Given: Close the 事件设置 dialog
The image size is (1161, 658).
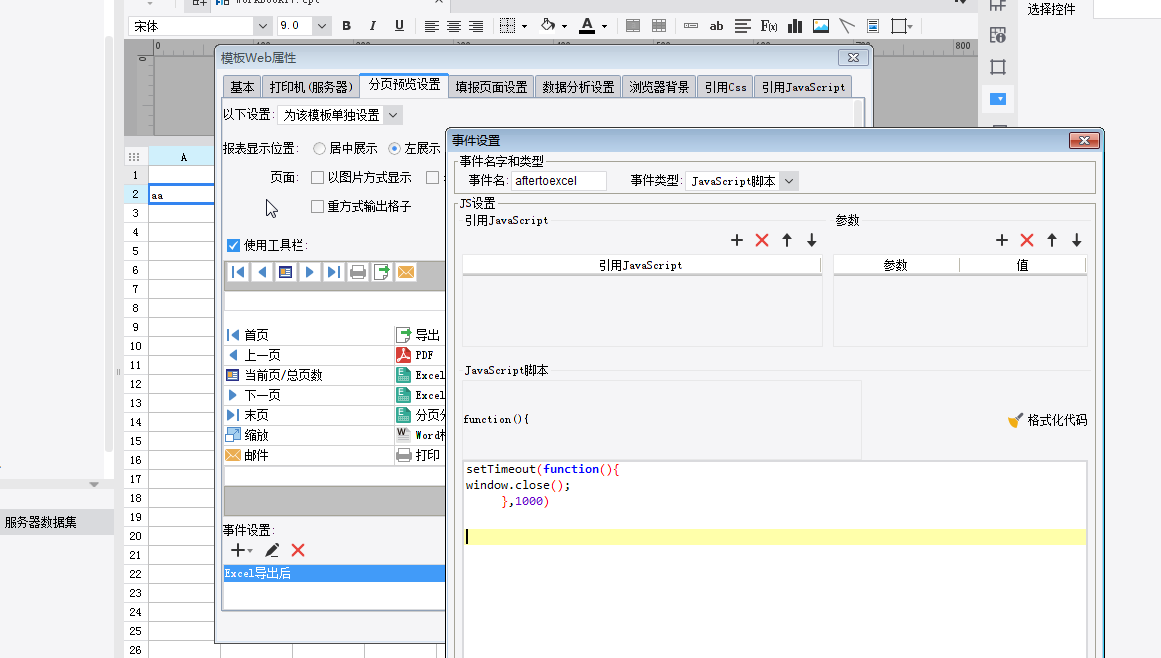Looking at the screenshot, I should (1084, 141).
